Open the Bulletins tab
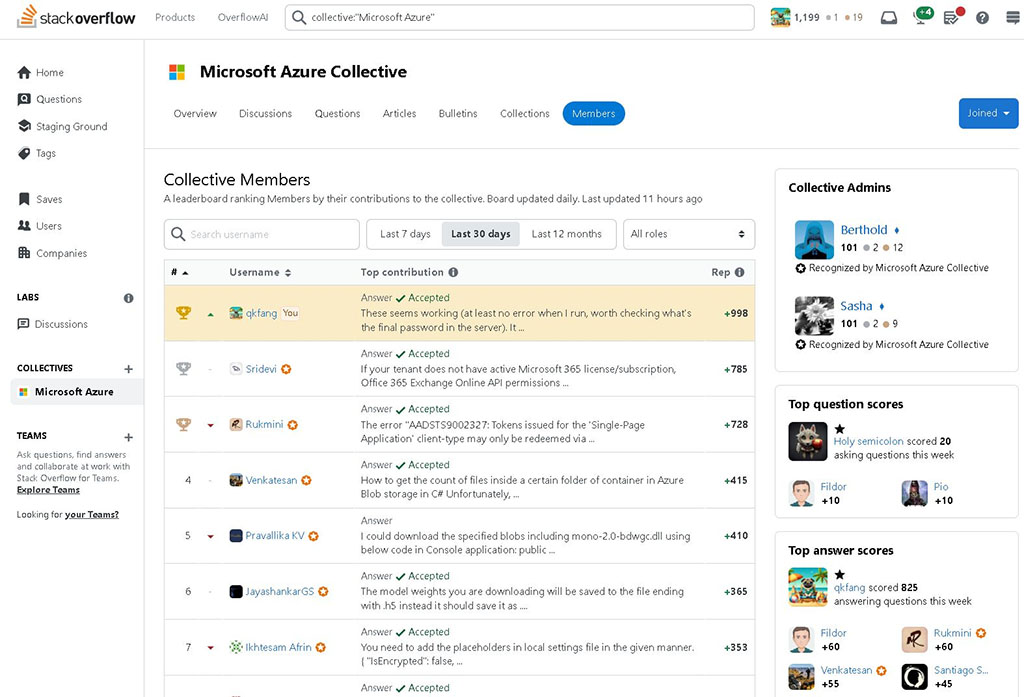The width and height of the screenshot is (1024, 697). click(x=458, y=114)
